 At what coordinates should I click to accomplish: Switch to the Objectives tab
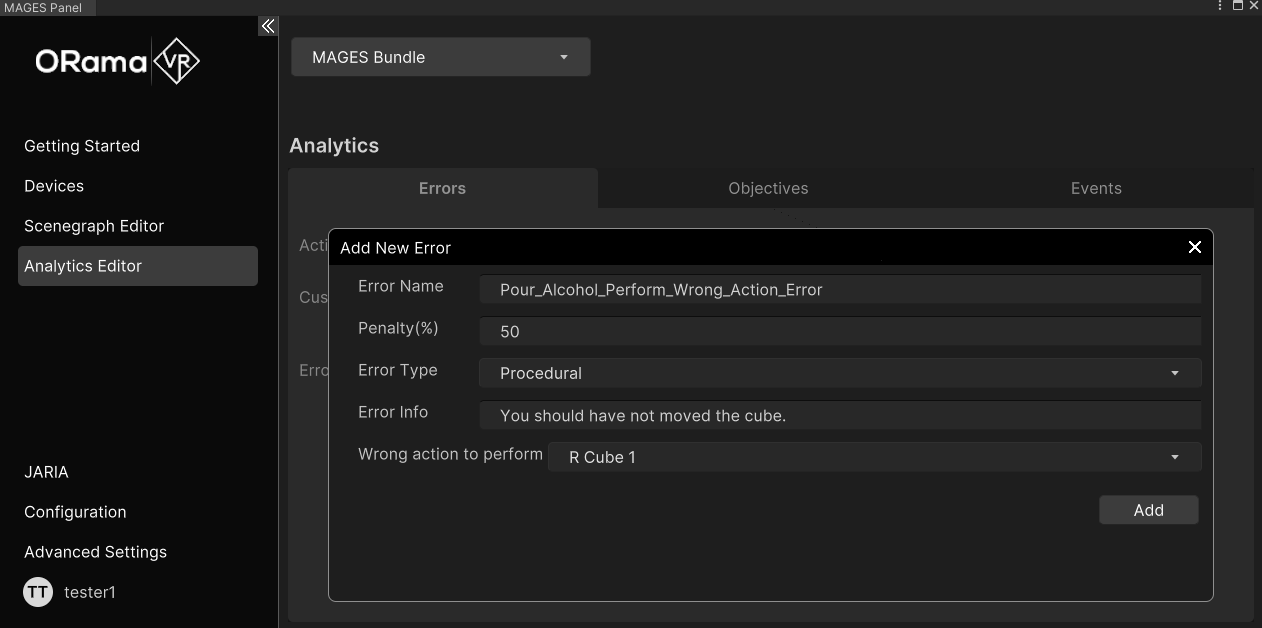click(768, 188)
